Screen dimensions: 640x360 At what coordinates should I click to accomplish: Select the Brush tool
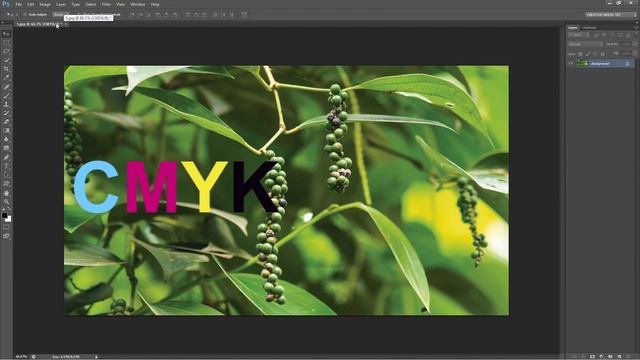[6, 96]
